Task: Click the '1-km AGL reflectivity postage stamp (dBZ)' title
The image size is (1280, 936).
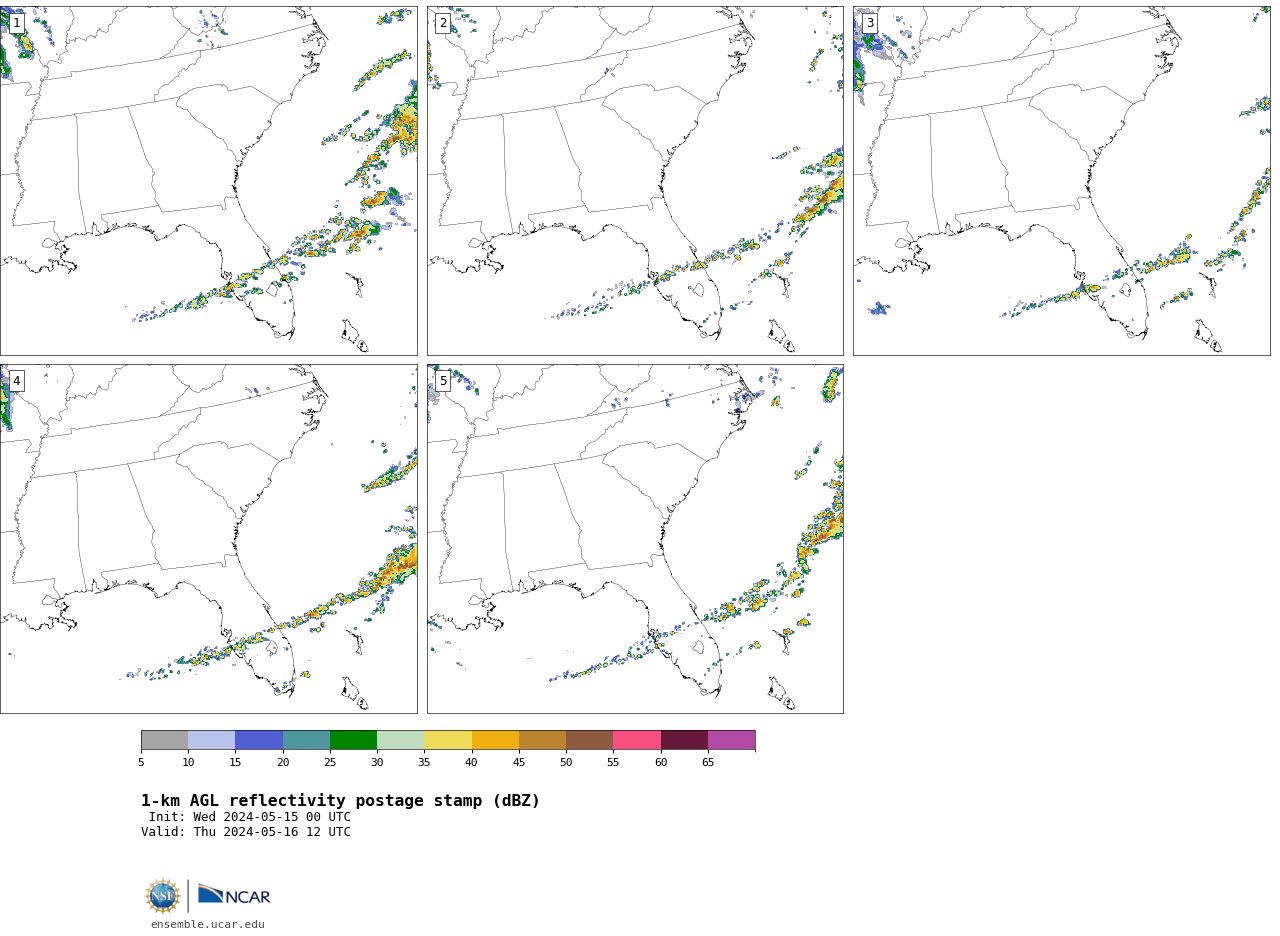Action: point(340,801)
